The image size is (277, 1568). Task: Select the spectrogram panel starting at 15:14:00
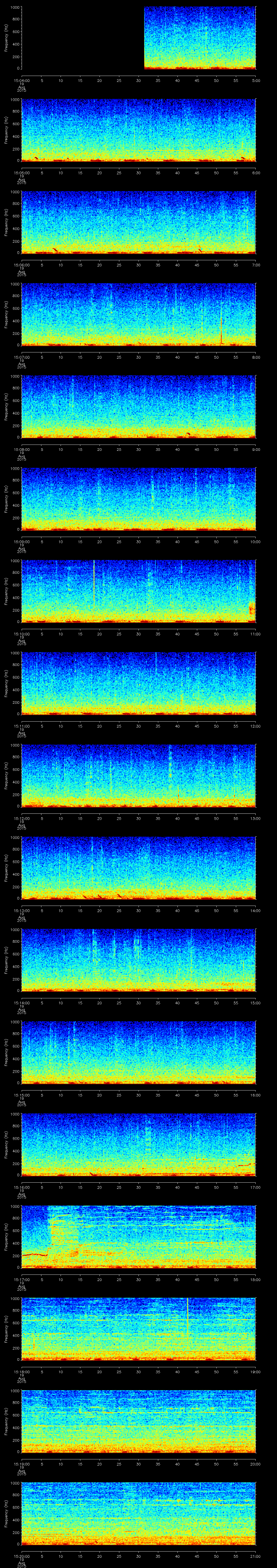click(139, 960)
